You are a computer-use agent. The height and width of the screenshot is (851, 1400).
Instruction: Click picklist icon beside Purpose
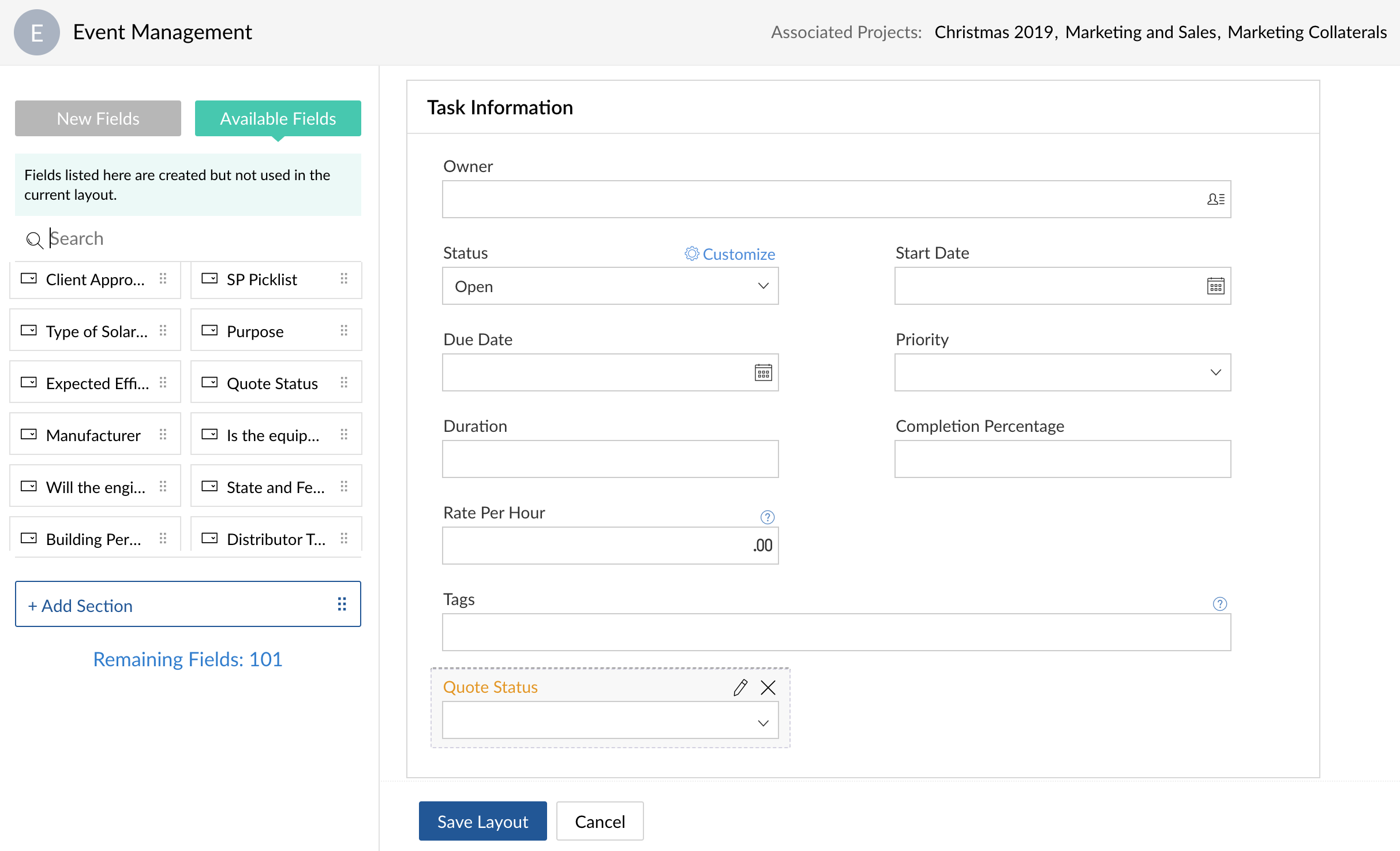[209, 330]
